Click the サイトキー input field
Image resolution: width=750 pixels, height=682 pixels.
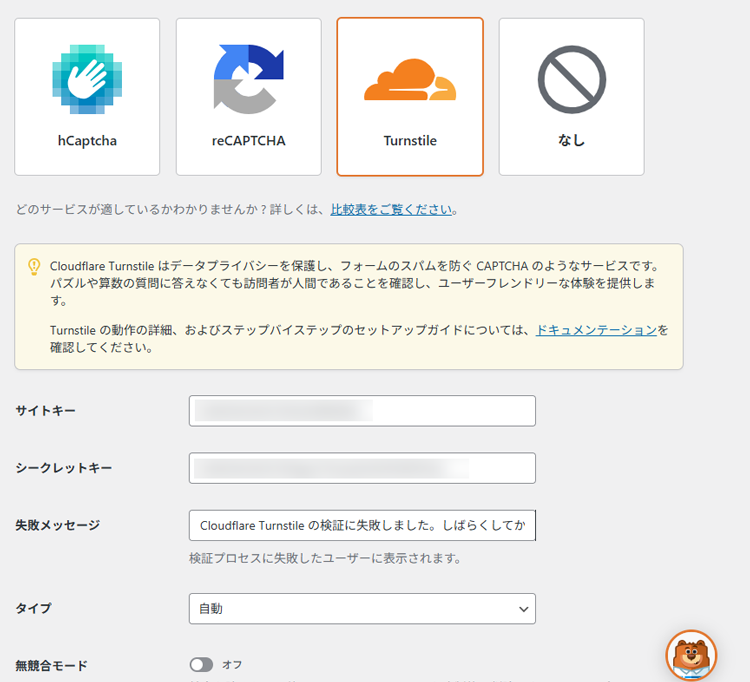pos(362,411)
